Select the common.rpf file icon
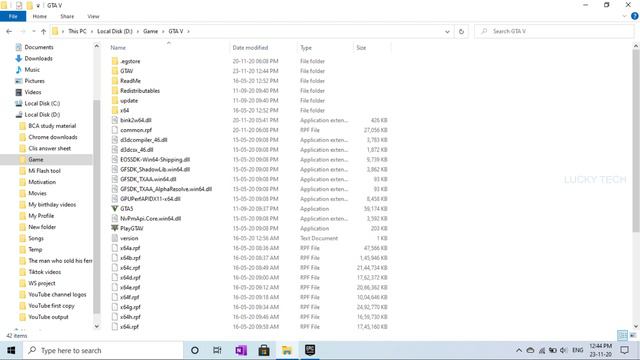The image size is (640, 360). [x=115, y=130]
